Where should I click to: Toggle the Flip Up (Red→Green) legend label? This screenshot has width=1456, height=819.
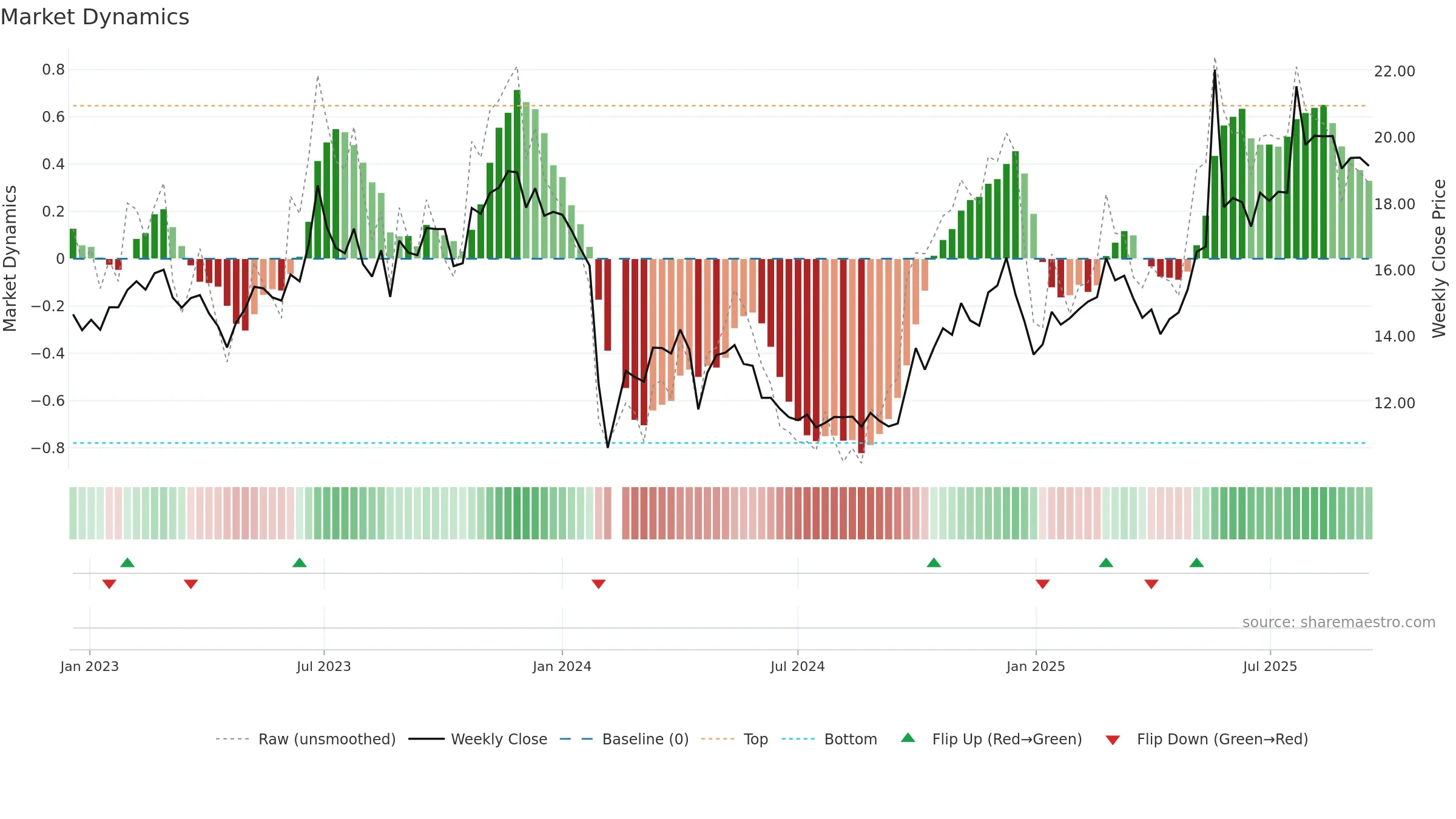1007,739
